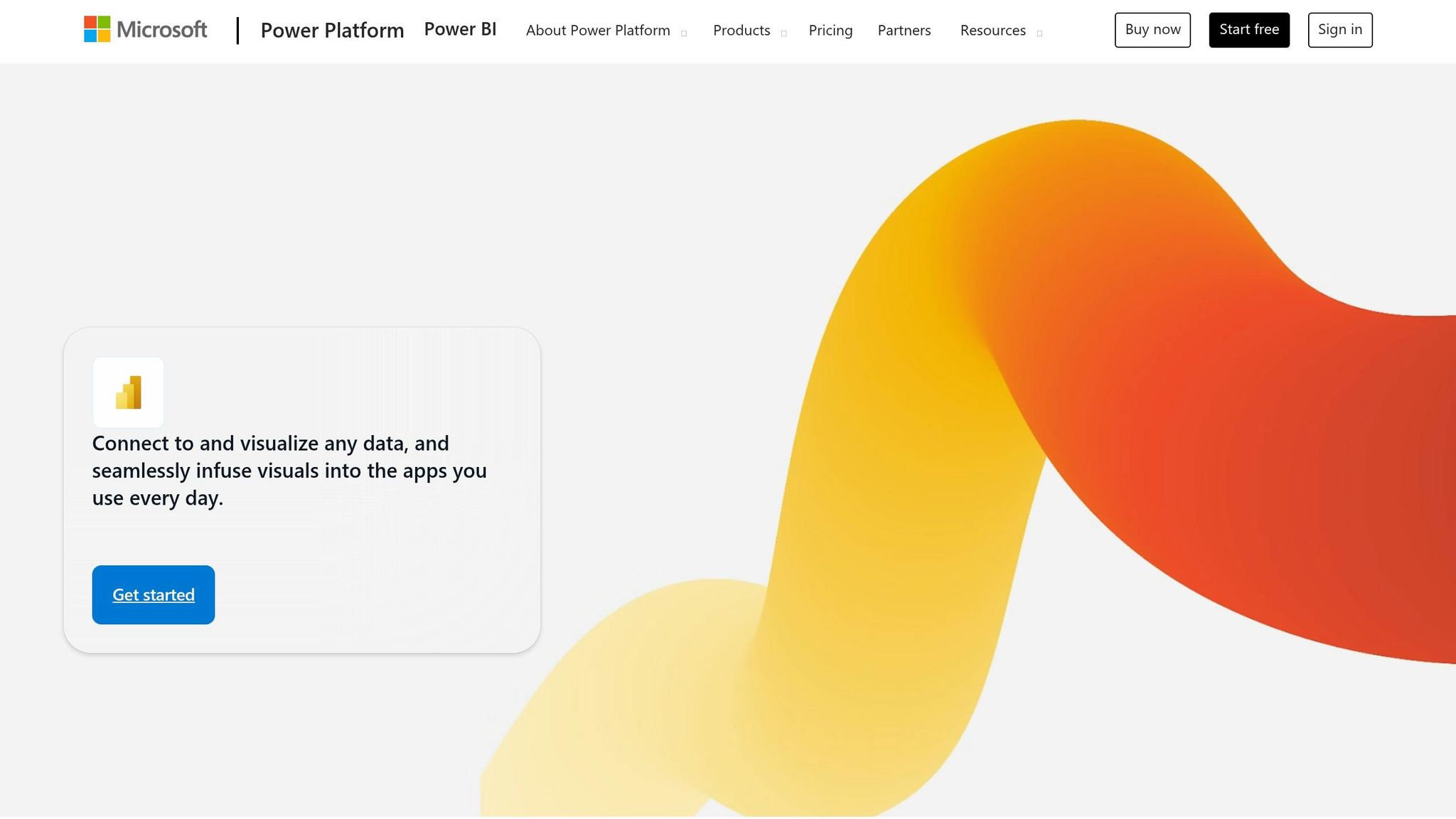Expand the About Power Platform dropdown chevron
The width and height of the screenshot is (1456, 819).
pyautogui.click(x=685, y=33)
